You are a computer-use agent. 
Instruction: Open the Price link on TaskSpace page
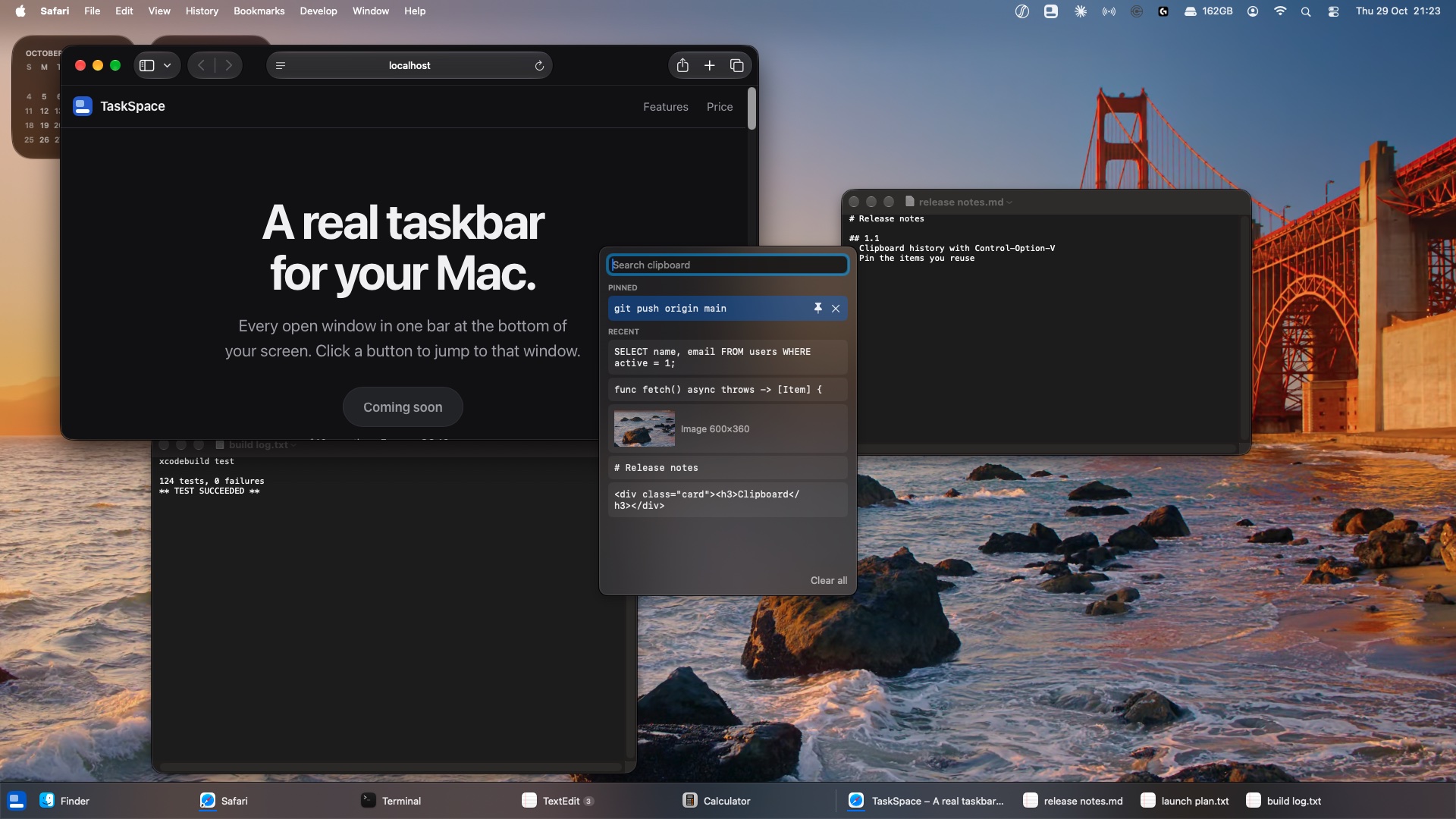tap(719, 107)
